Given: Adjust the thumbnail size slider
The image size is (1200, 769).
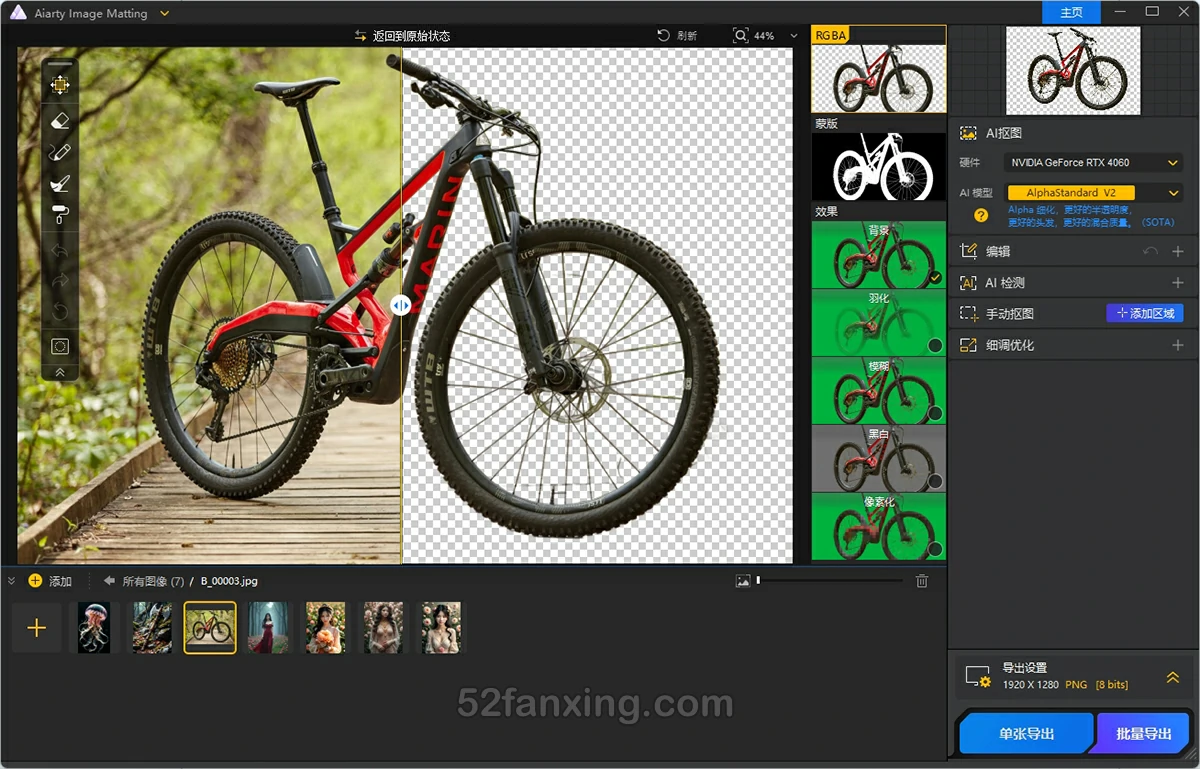Looking at the screenshot, I should coord(830,580).
